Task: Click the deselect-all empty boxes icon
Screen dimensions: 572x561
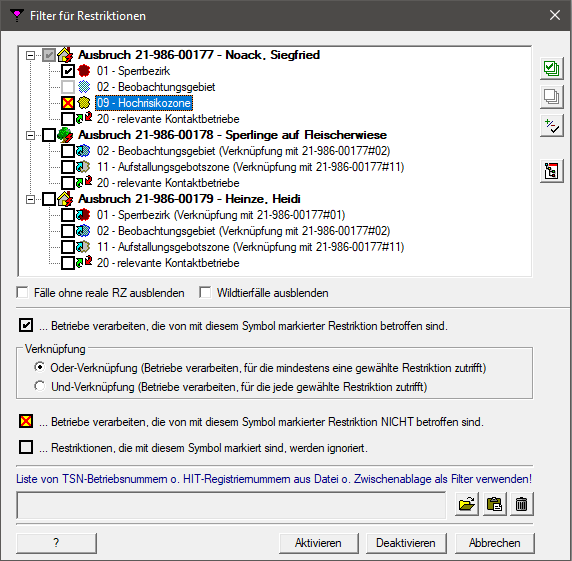Action: [551, 97]
